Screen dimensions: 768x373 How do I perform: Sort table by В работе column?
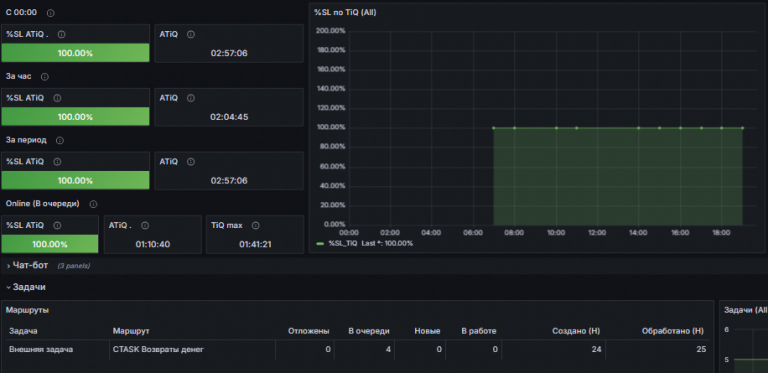click(479, 331)
